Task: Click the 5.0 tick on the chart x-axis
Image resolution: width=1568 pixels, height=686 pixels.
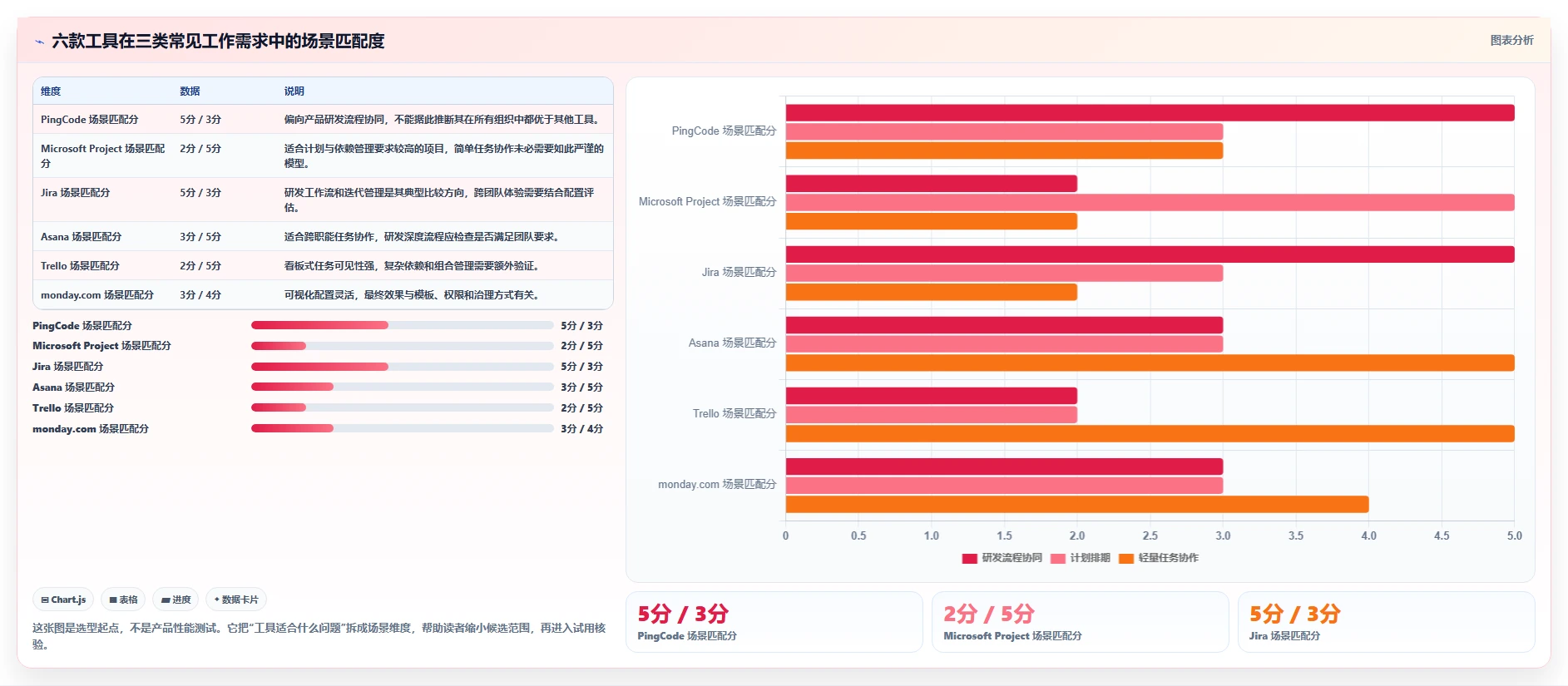Action: [x=1515, y=535]
